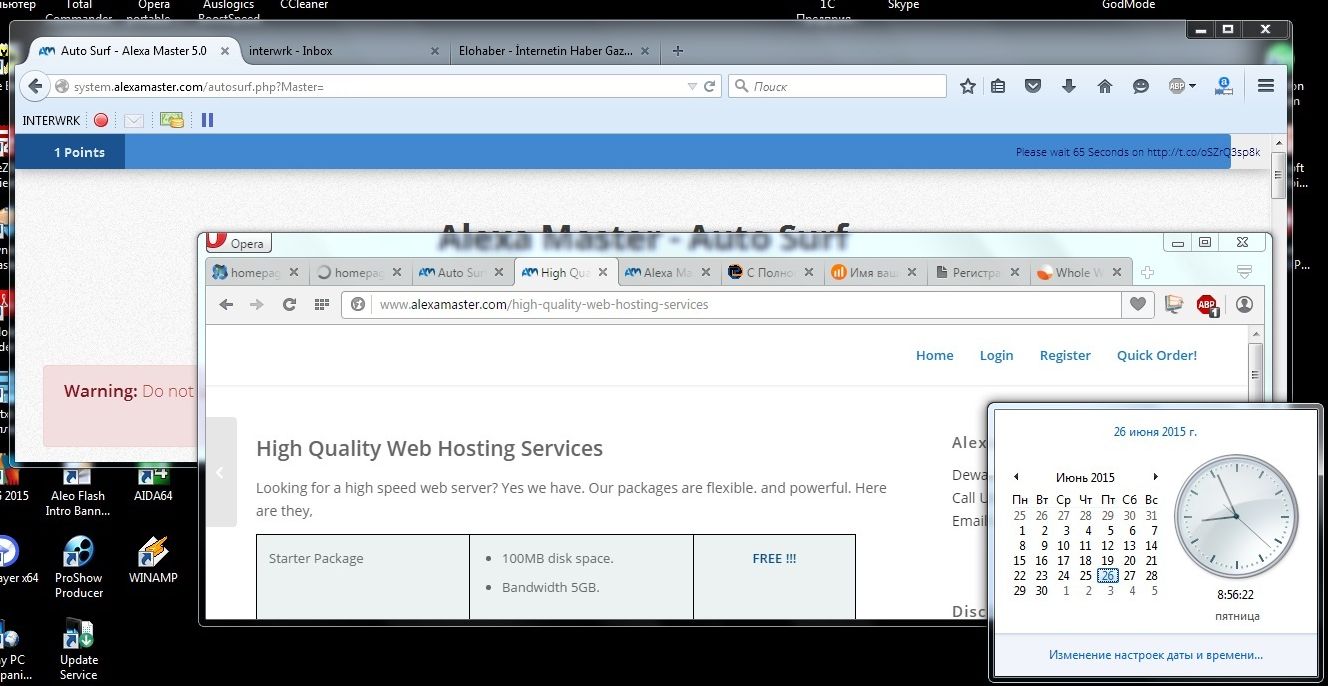Switch to the Регистра Opera tab

point(976,272)
